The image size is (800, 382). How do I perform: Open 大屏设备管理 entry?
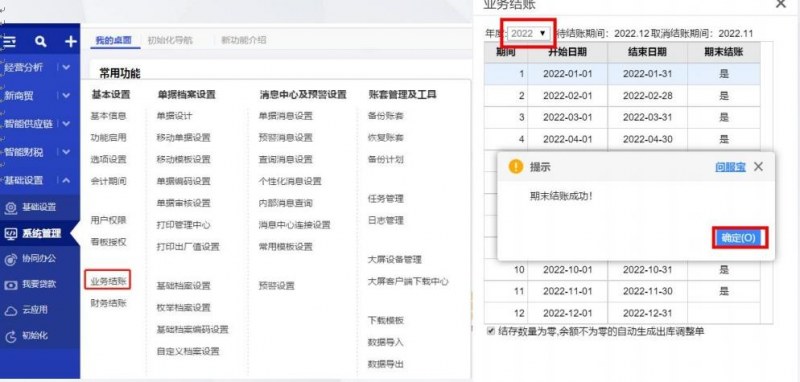394,260
